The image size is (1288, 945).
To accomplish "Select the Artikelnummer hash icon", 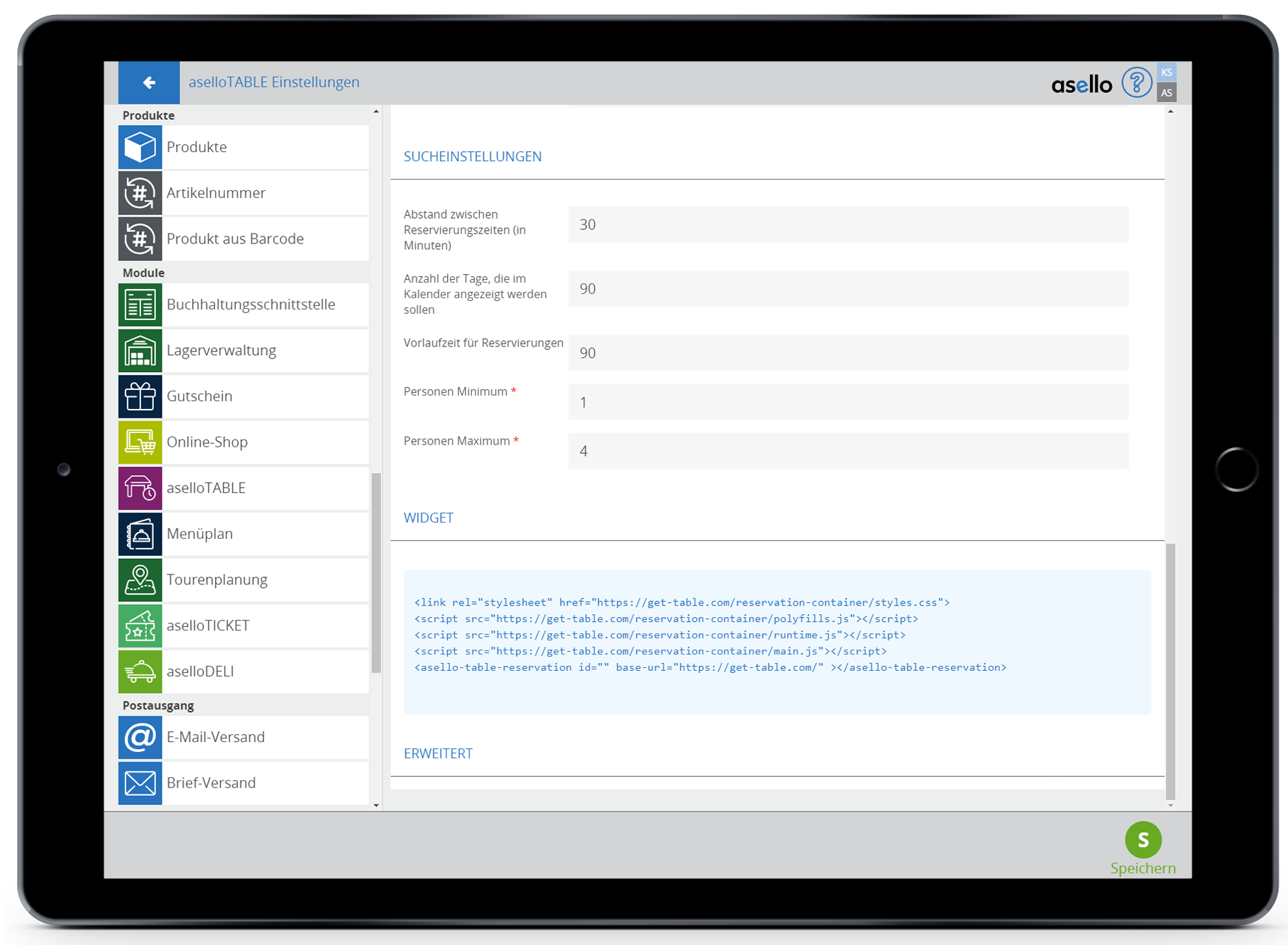I will (140, 193).
